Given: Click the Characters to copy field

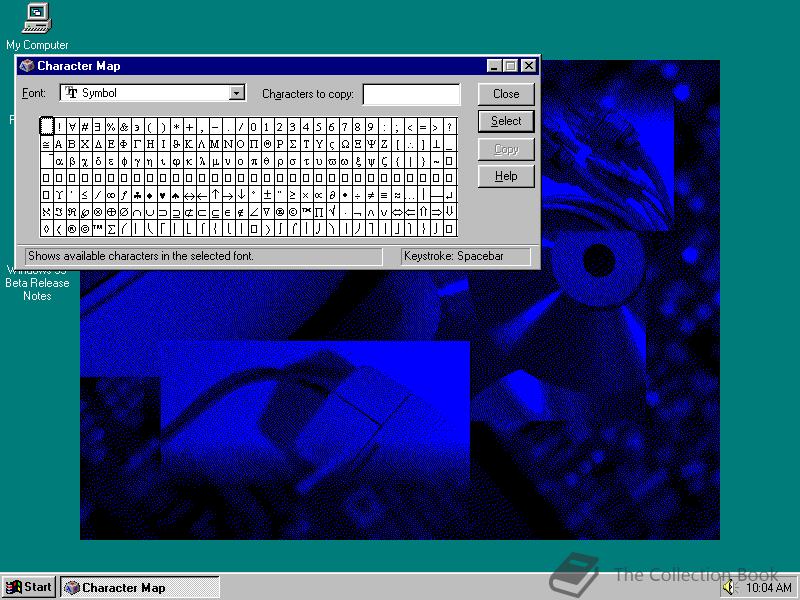Looking at the screenshot, I should coord(411,95).
